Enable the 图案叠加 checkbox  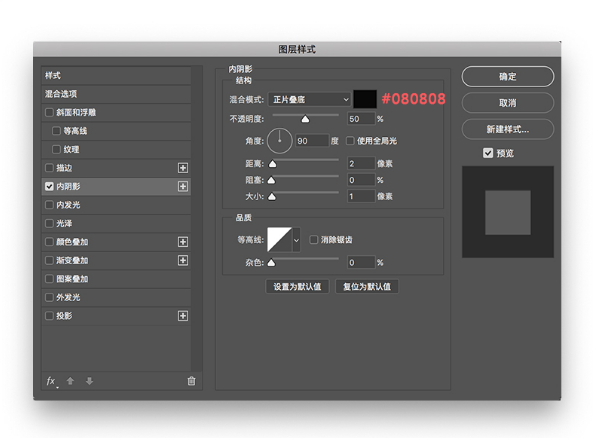point(49,279)
